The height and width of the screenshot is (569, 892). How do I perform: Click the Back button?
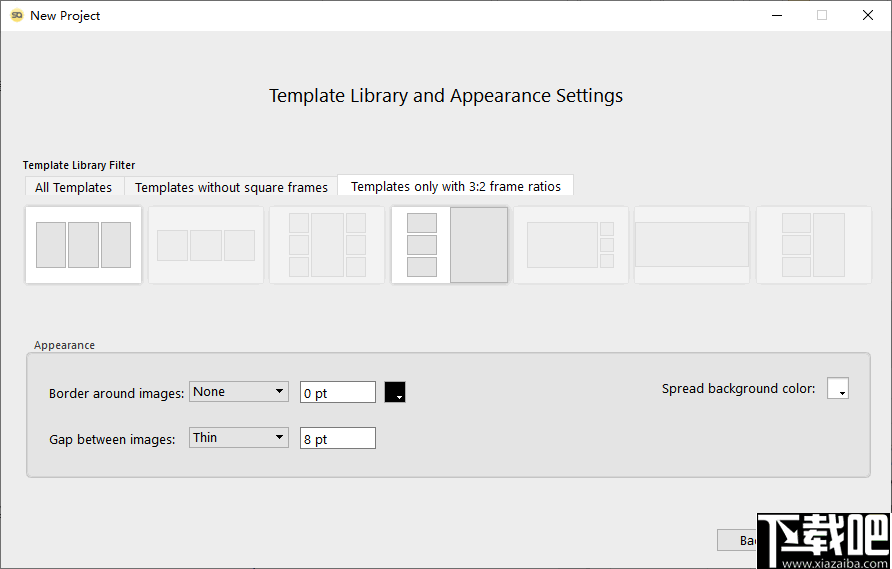pyautogui.click(x=738, y=540)
